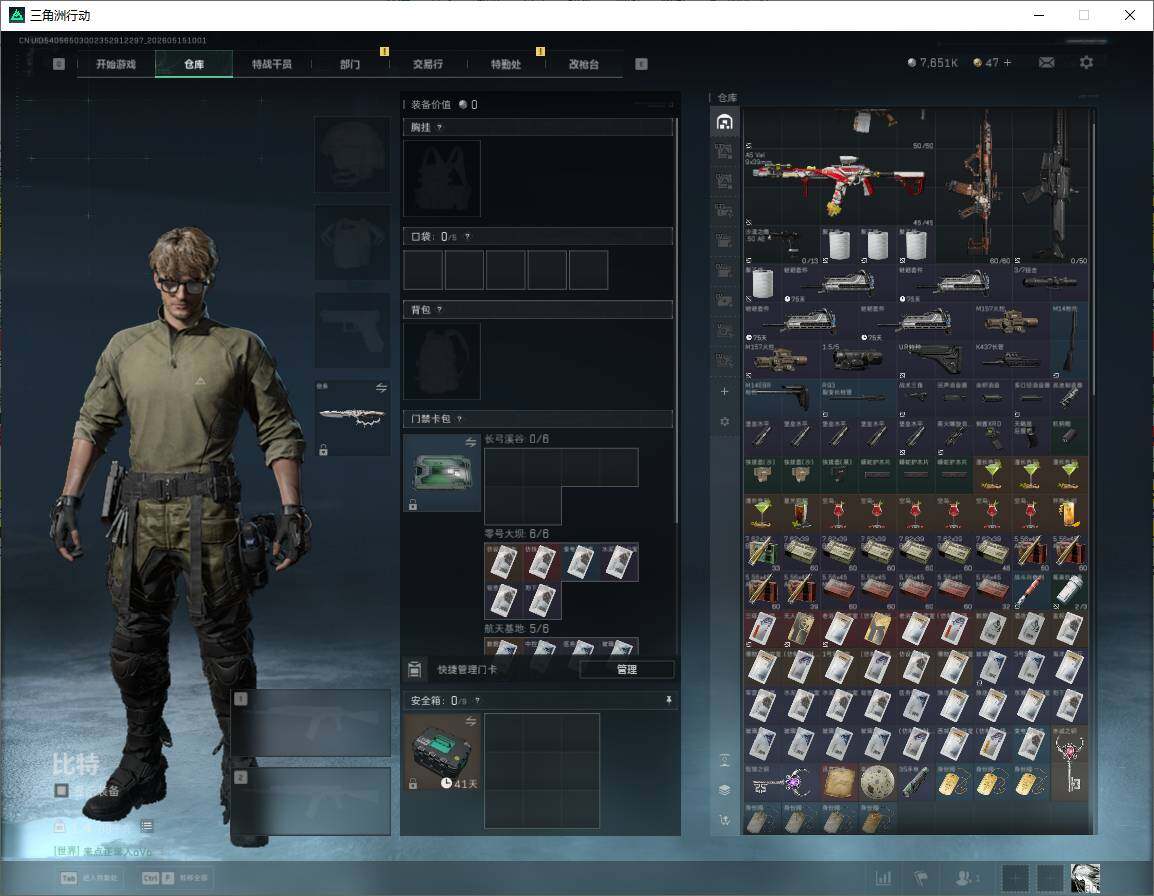
Task: Click the sort icon in warehouse sidebar
Action: tap(724, 819)
